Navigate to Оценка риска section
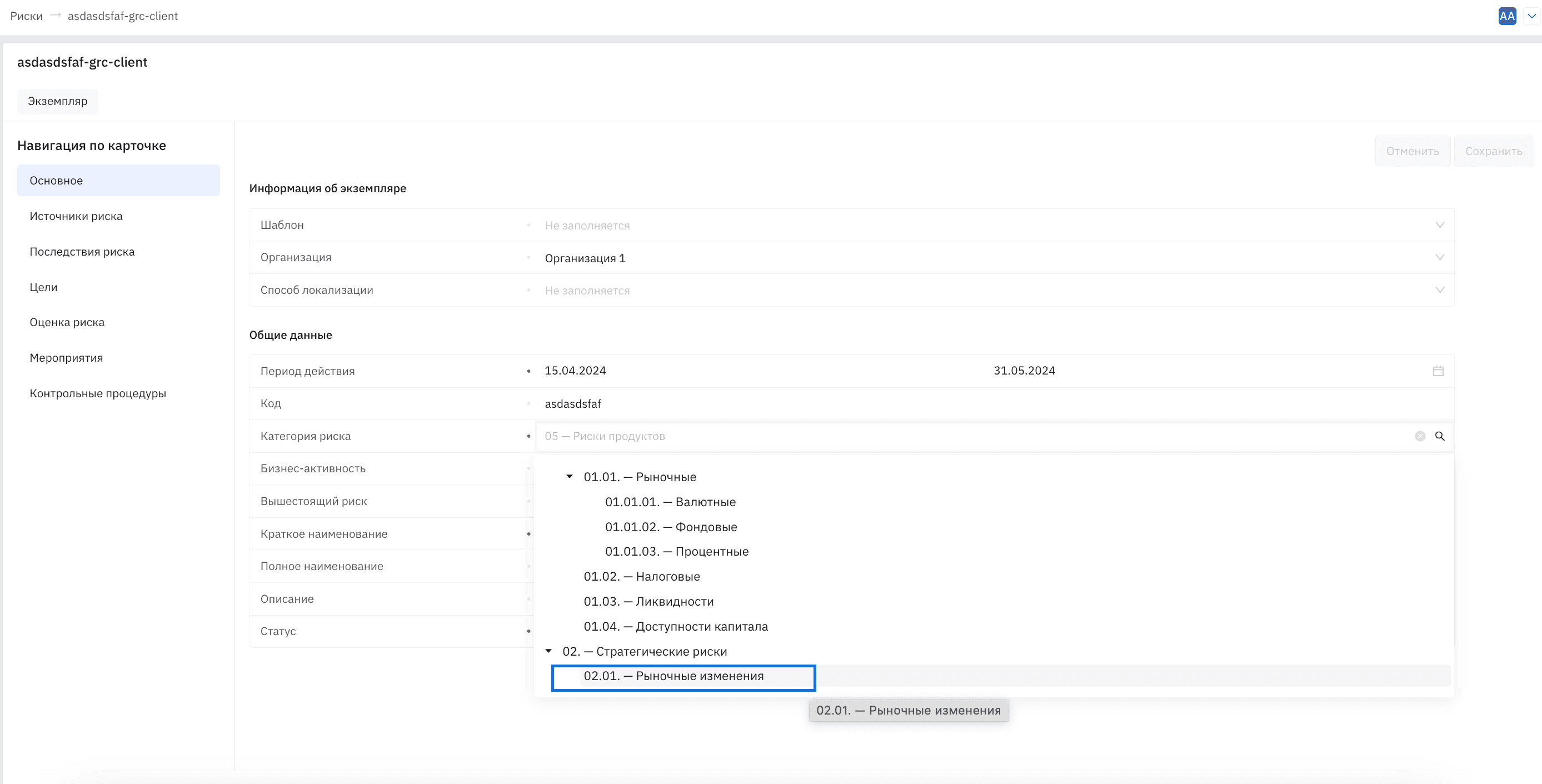This screenshot has width=1542, height=784. (x=67, y=323)
